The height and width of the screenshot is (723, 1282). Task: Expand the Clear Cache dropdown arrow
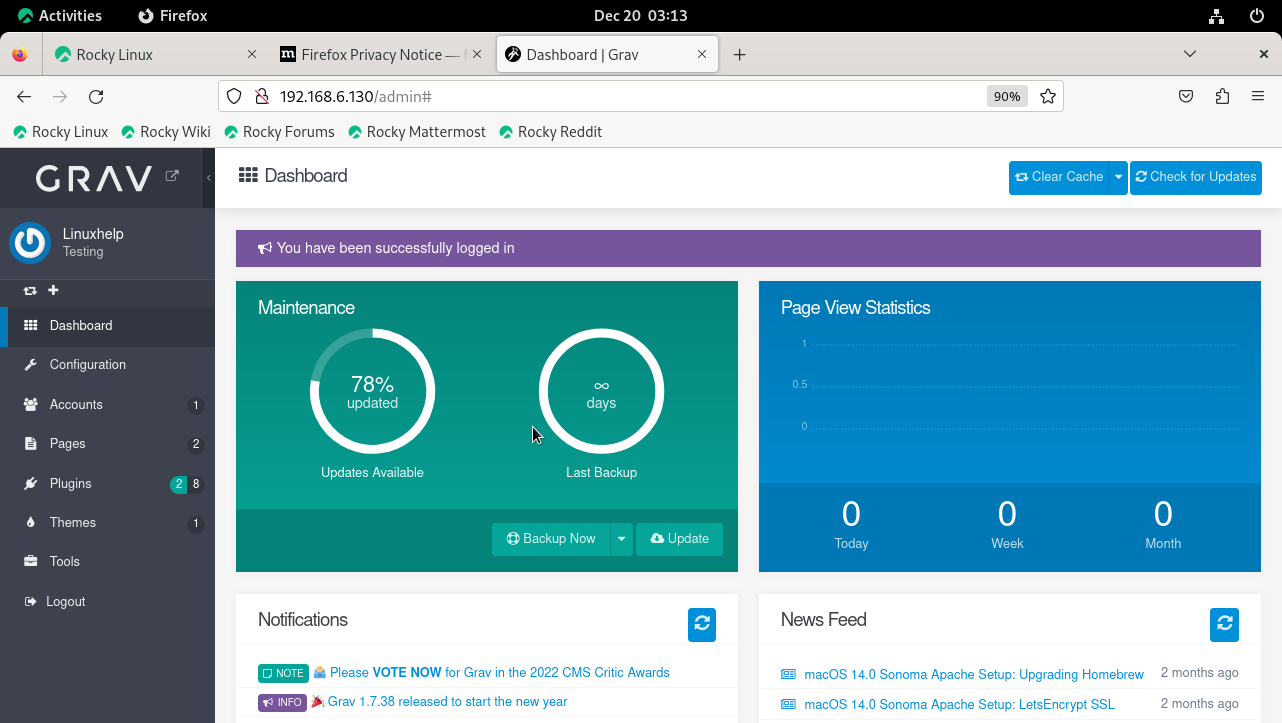1118,177
